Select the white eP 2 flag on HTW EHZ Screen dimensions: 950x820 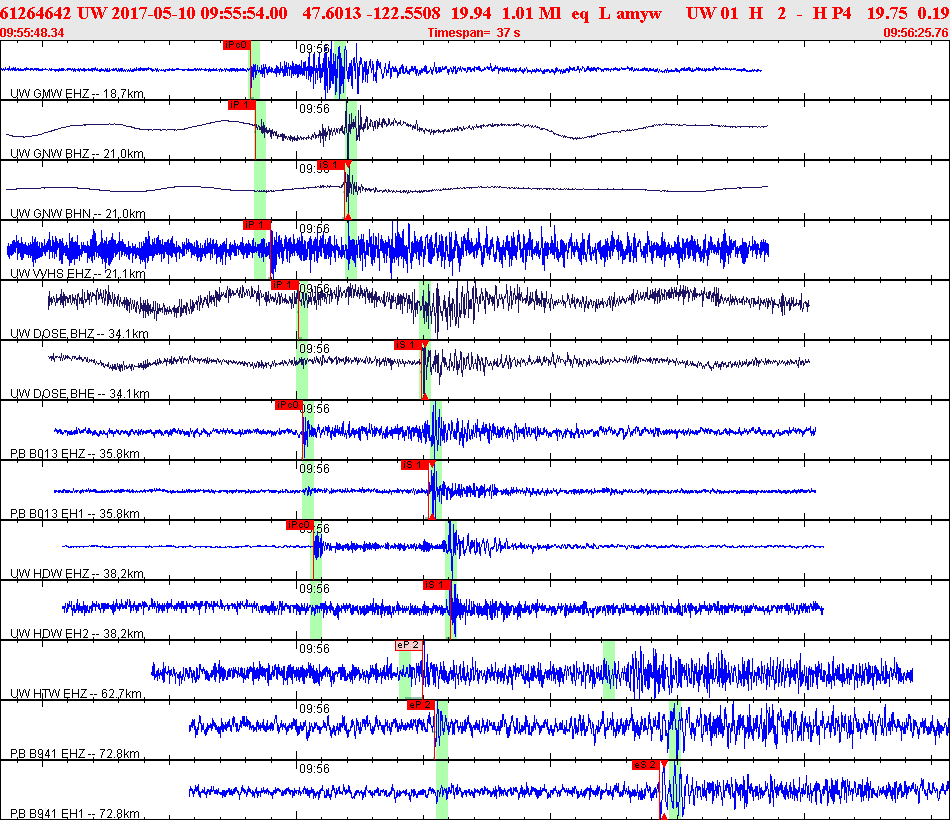point(408,645)
